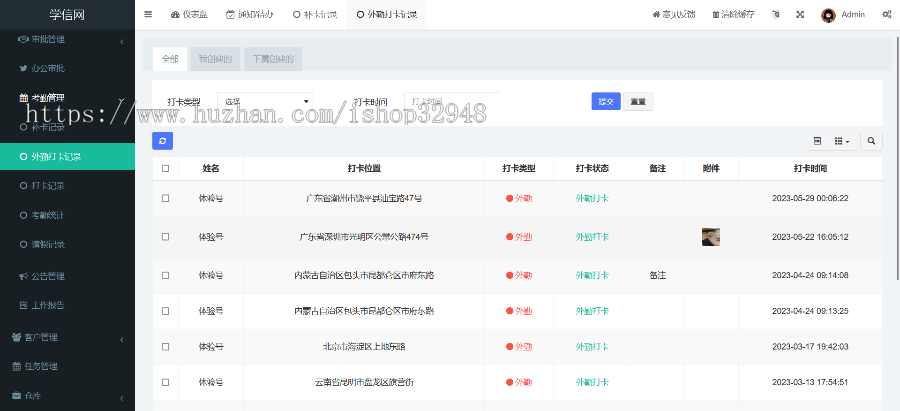900x411 pixels.
Task: Select the 全部 filter tab
Action: [x=170, y=59]
